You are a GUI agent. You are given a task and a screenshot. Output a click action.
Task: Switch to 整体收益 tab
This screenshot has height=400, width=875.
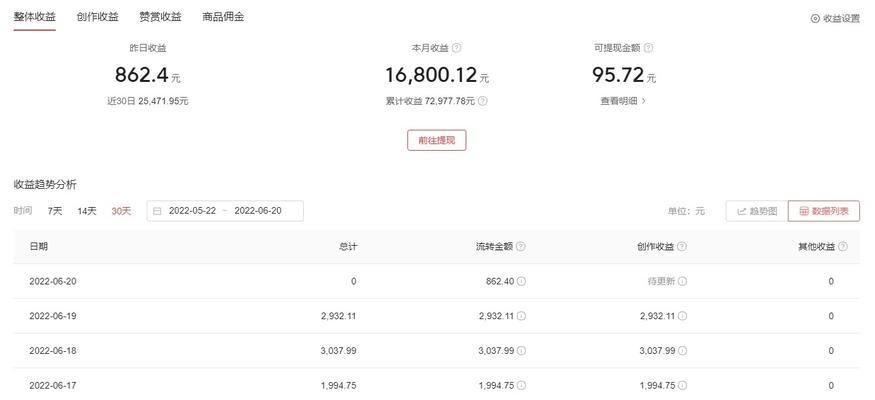click(35, 17)
